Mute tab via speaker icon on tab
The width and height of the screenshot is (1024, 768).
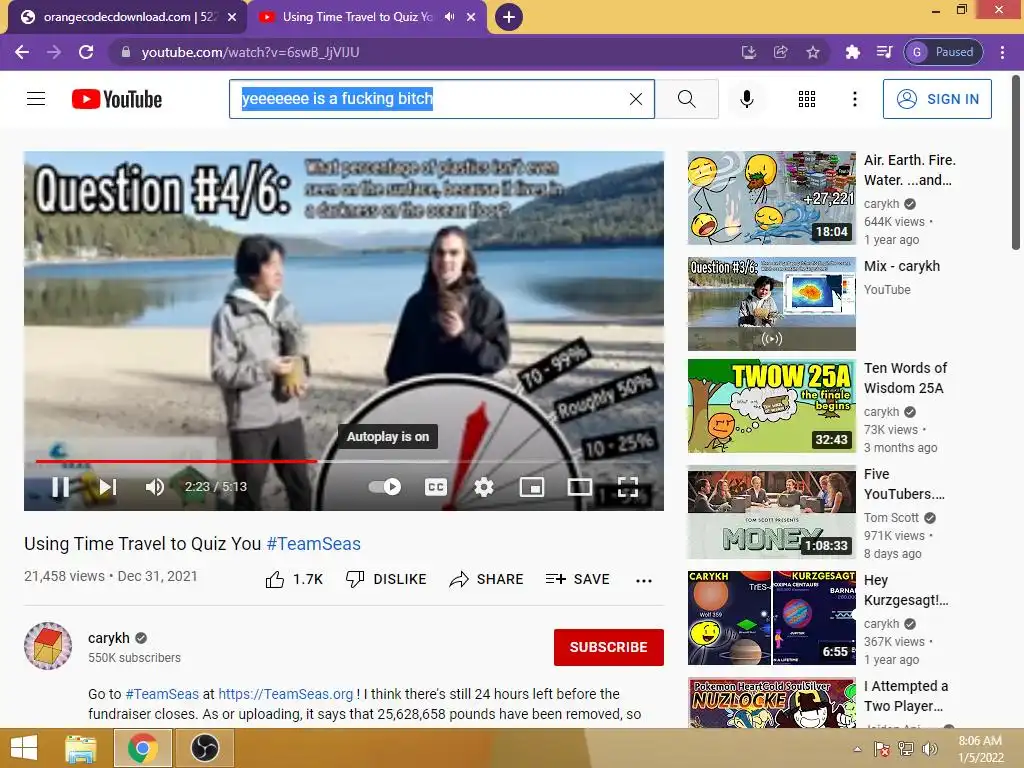(449, 17)
